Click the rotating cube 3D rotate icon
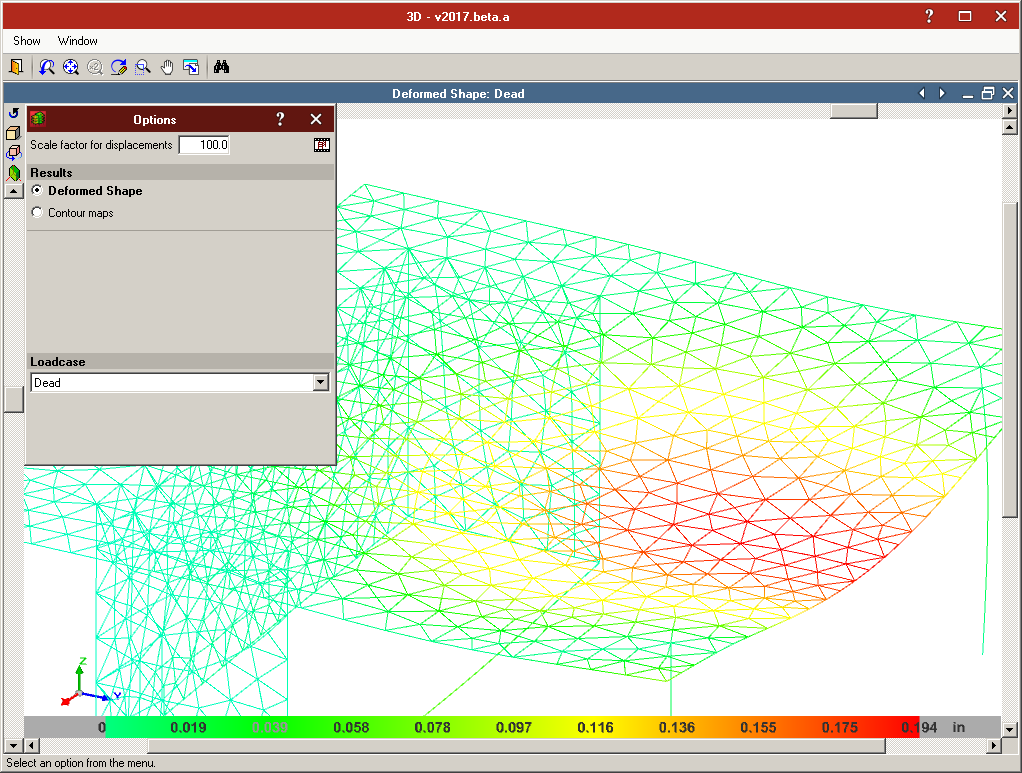This screenshot has height=773, width=1022. pyautogui.click(x=13, y=153)
